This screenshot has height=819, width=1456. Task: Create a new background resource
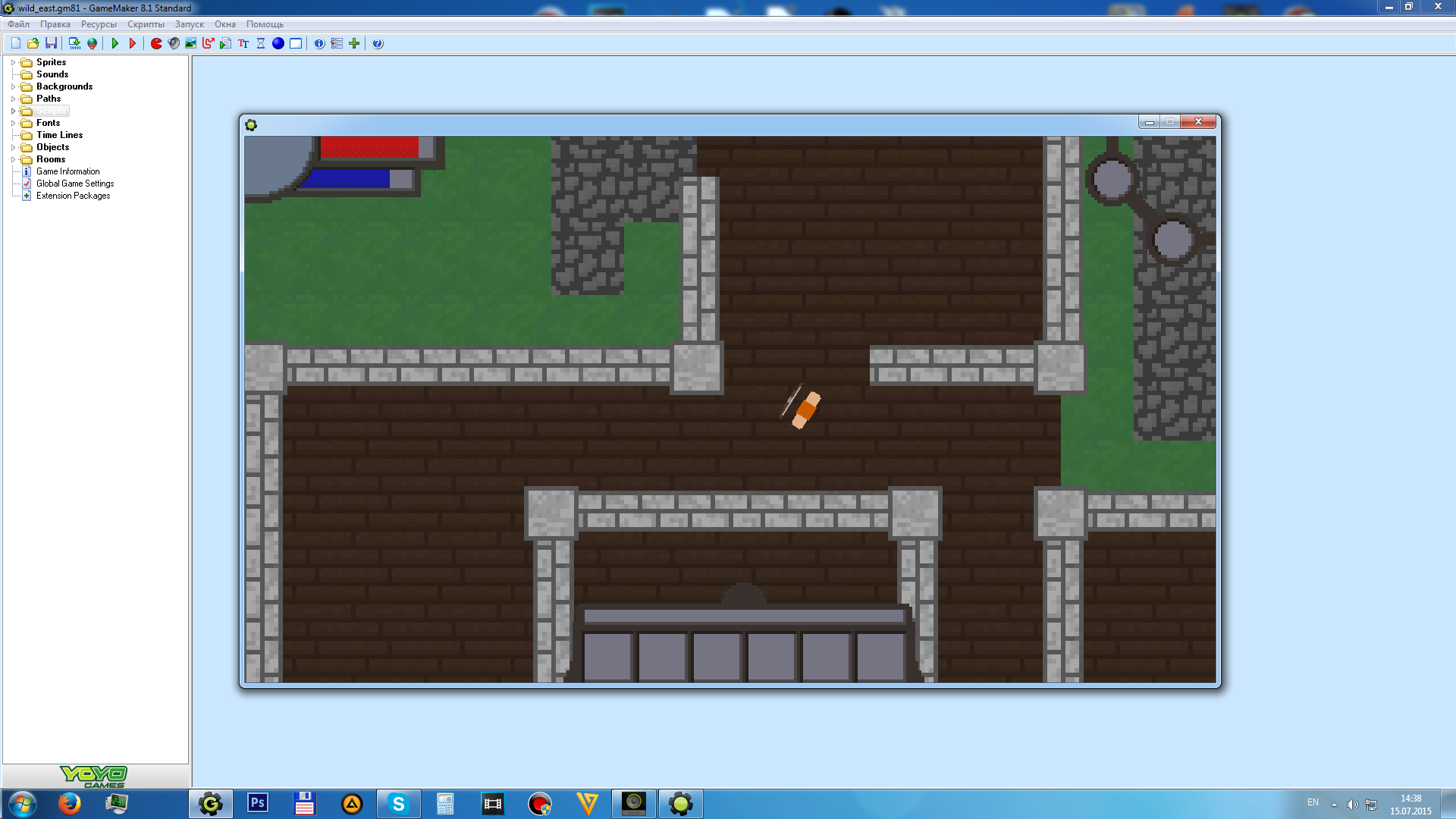191,43
